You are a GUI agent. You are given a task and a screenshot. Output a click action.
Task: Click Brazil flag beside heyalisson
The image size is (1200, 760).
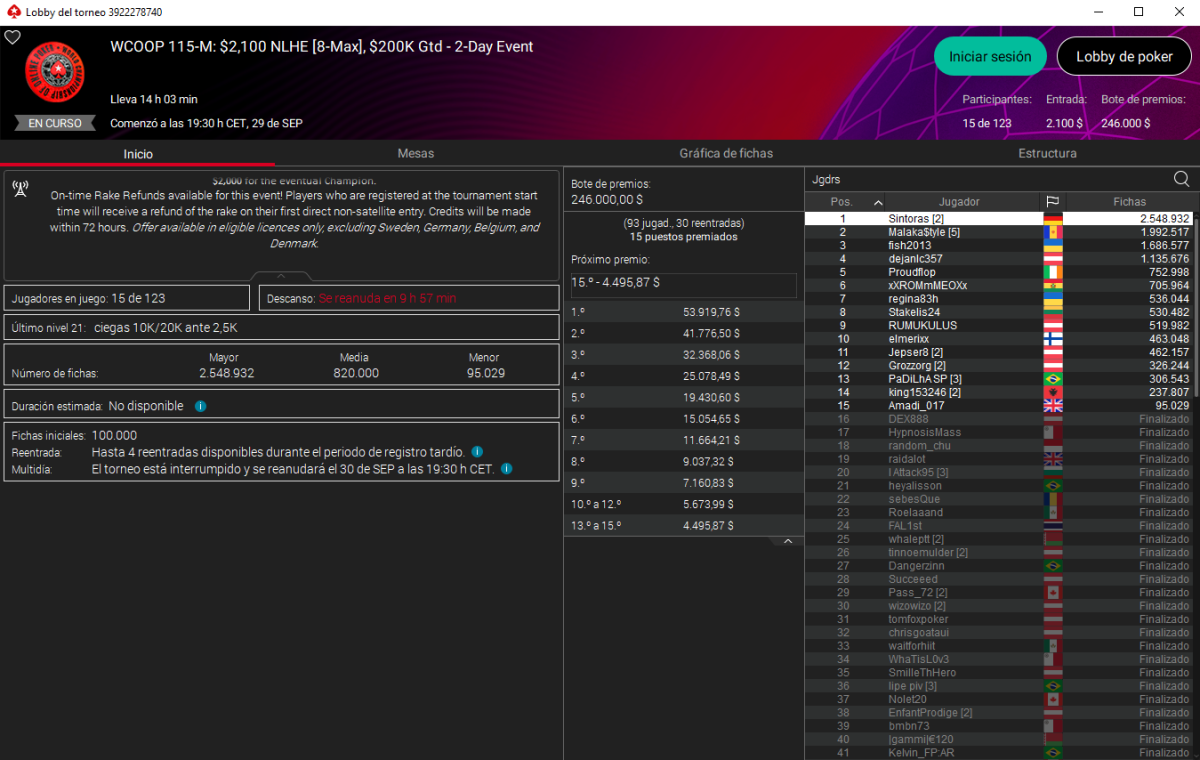[x=1052, y=485]
